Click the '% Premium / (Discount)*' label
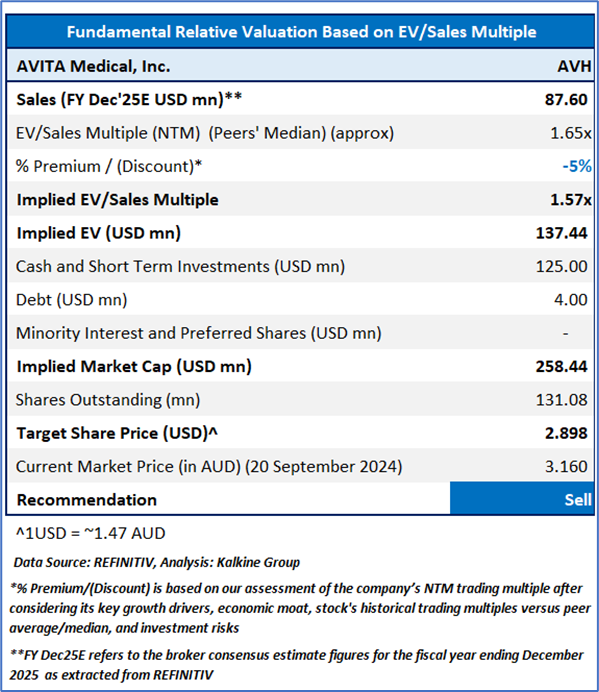Viewport: 599px width, 692px height. [x=109, y=166]
